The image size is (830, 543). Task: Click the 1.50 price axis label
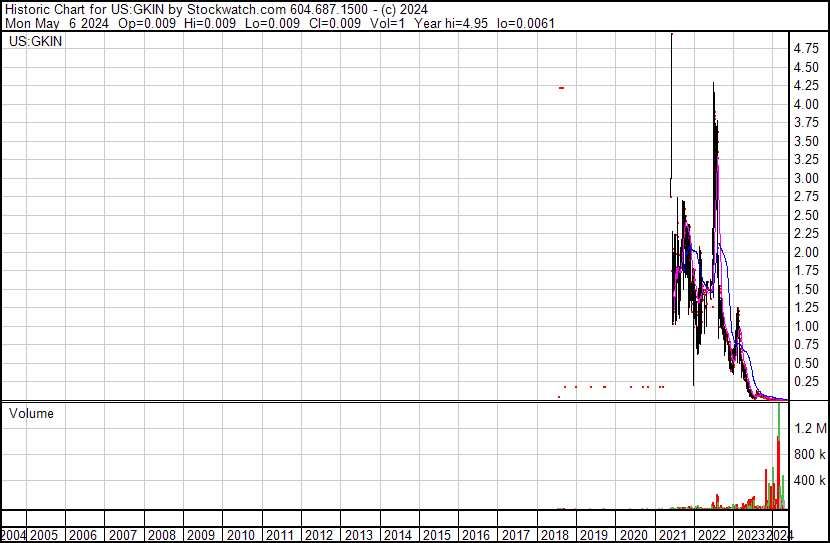pyautogui.click(x=806, y=289)
